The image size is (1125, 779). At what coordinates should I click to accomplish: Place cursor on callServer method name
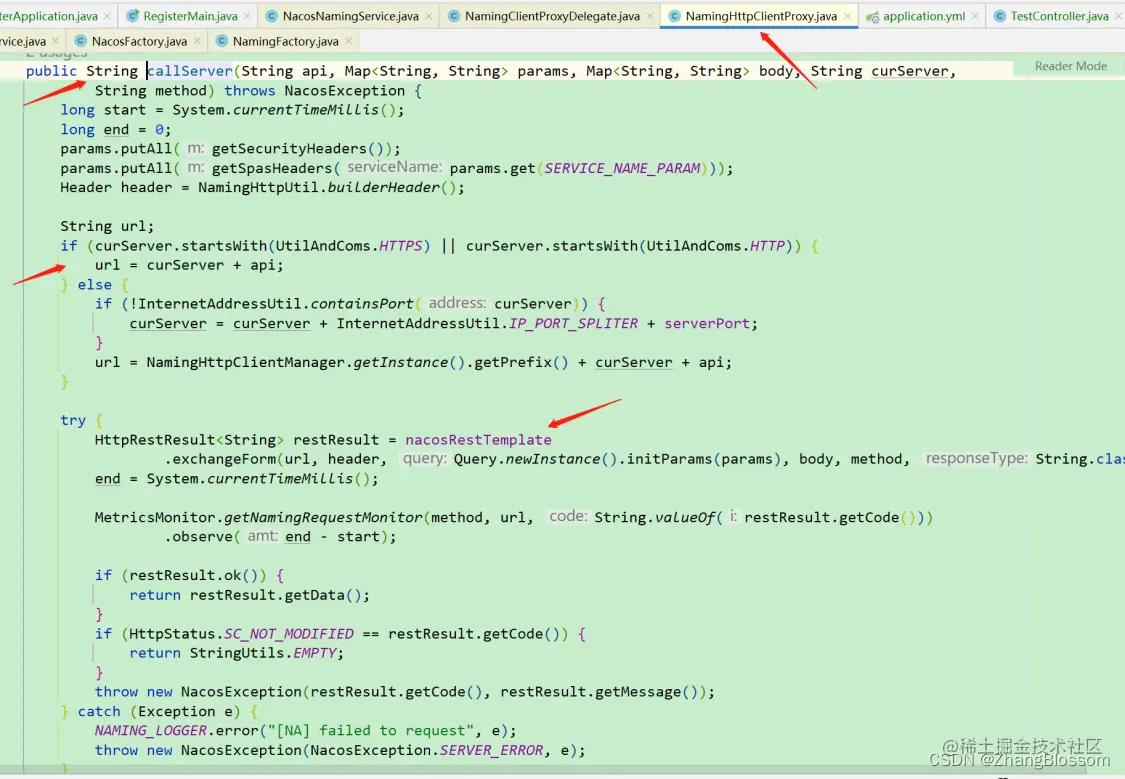coord(189,71)
